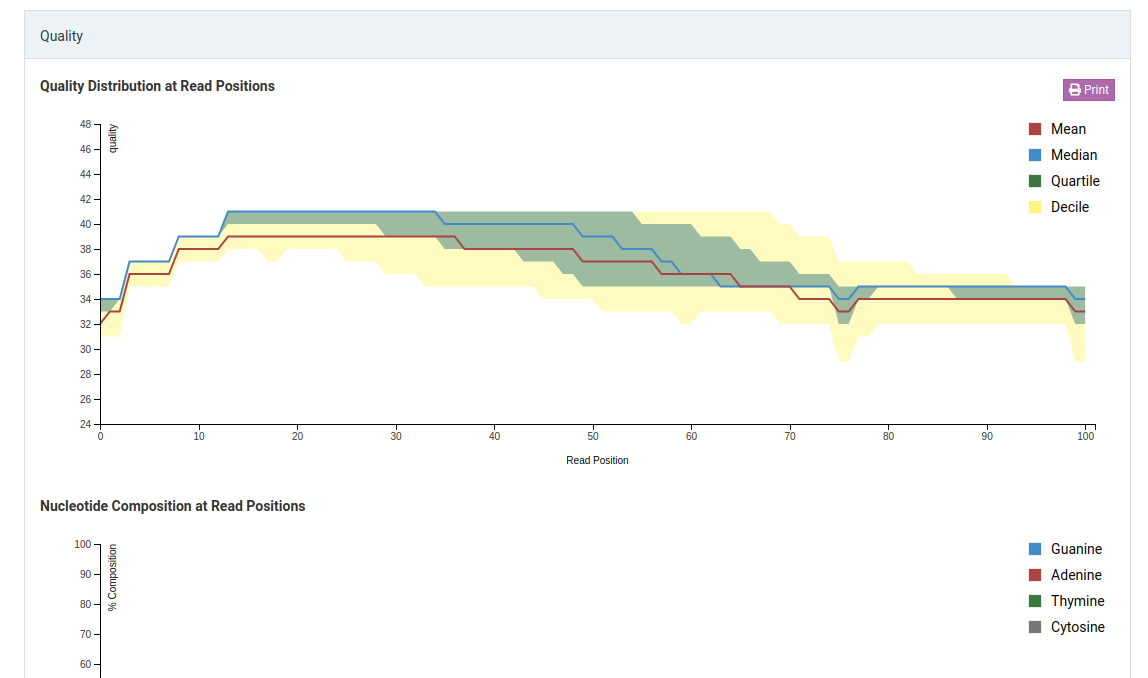Click the yellow Decile legend swatch
This screenshot has height=678, width=1148.
1033,207
